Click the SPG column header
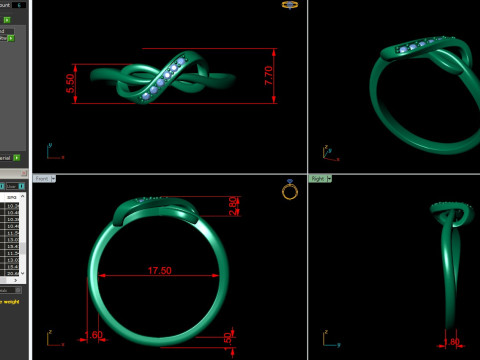This screenshot has width=480, height=360. [x=12, y=197]
